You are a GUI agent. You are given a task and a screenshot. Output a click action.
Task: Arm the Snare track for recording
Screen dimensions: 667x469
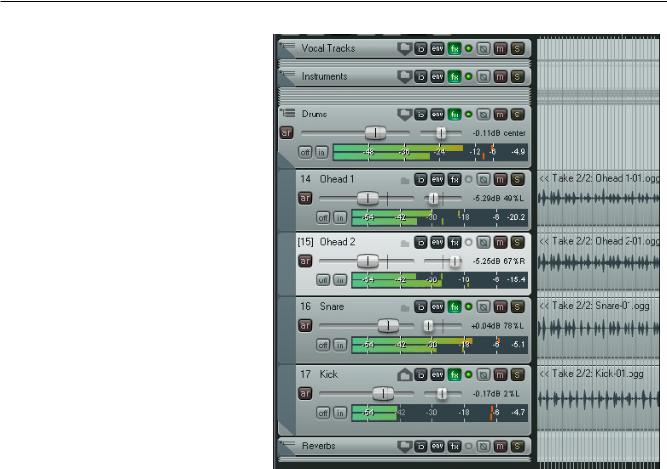(305, 325)
